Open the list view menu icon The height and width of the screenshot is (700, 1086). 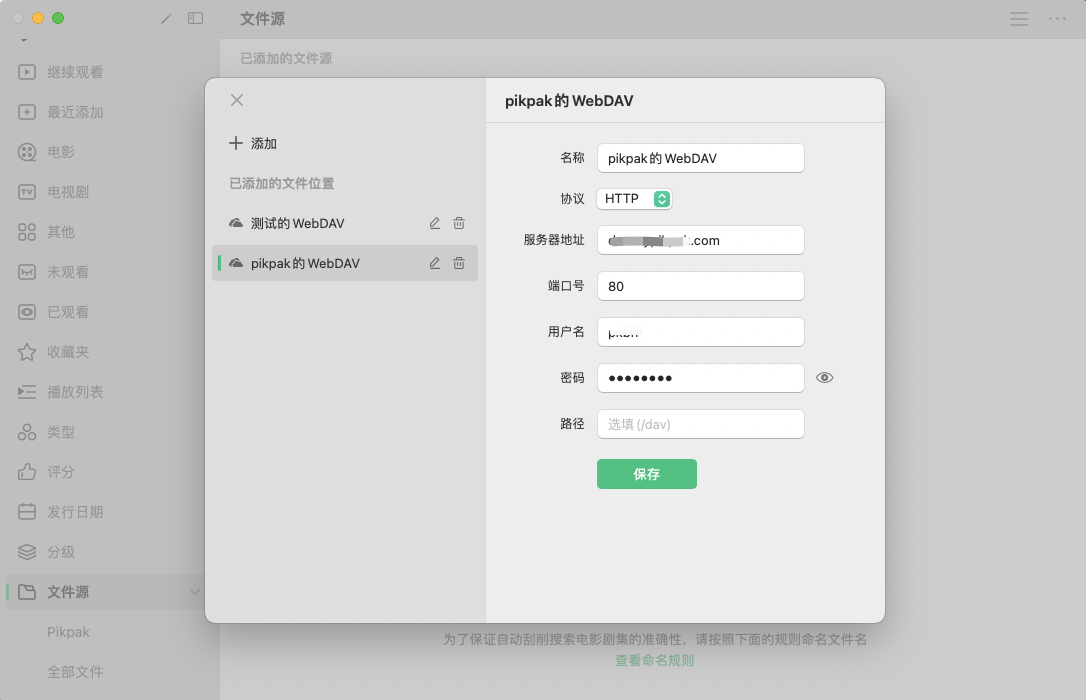click(1019, 19)
